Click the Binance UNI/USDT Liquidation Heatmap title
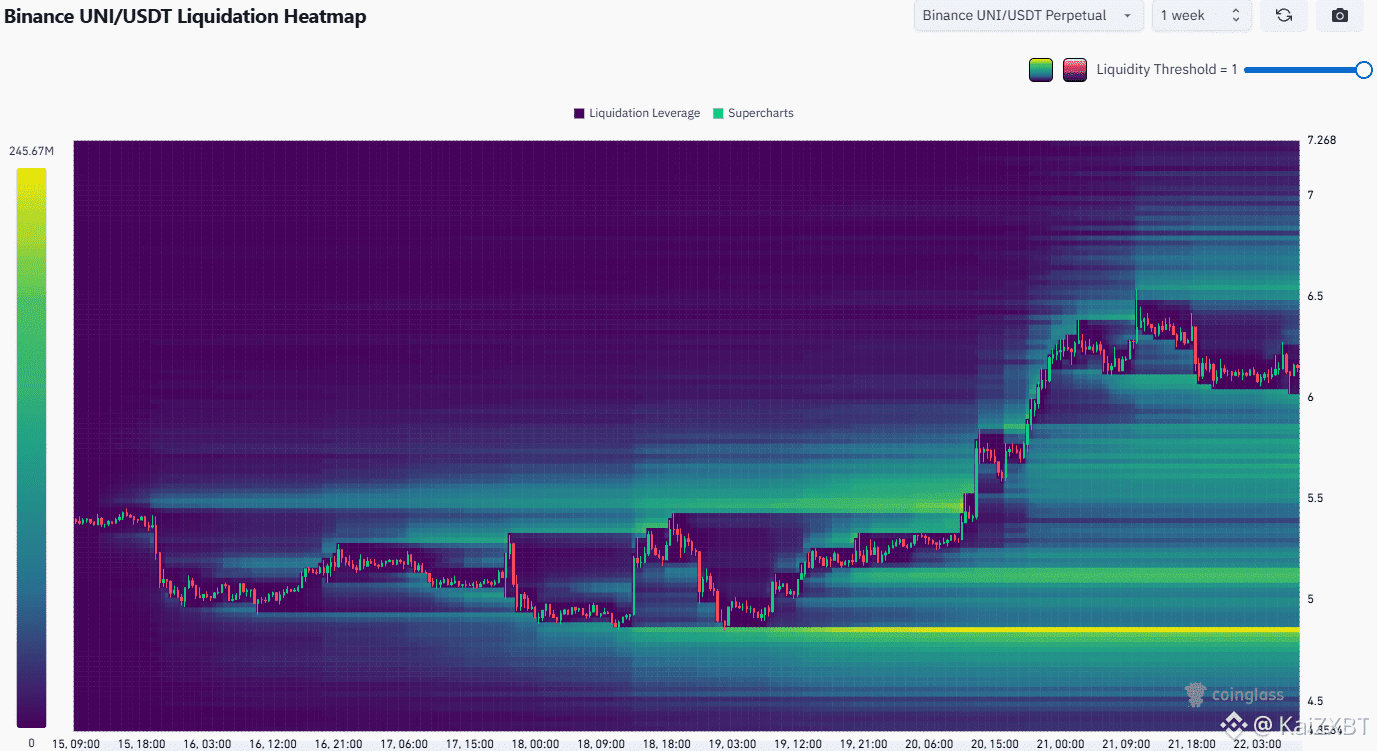This screenshot has width=1377, height=751. click(185, 16)
